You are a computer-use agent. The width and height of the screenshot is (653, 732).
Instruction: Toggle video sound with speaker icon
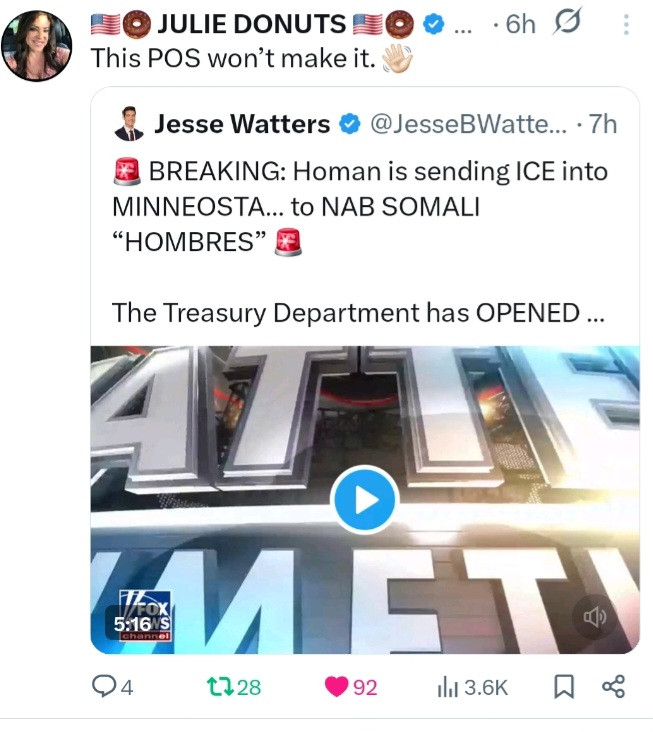[x=595, y=617]
